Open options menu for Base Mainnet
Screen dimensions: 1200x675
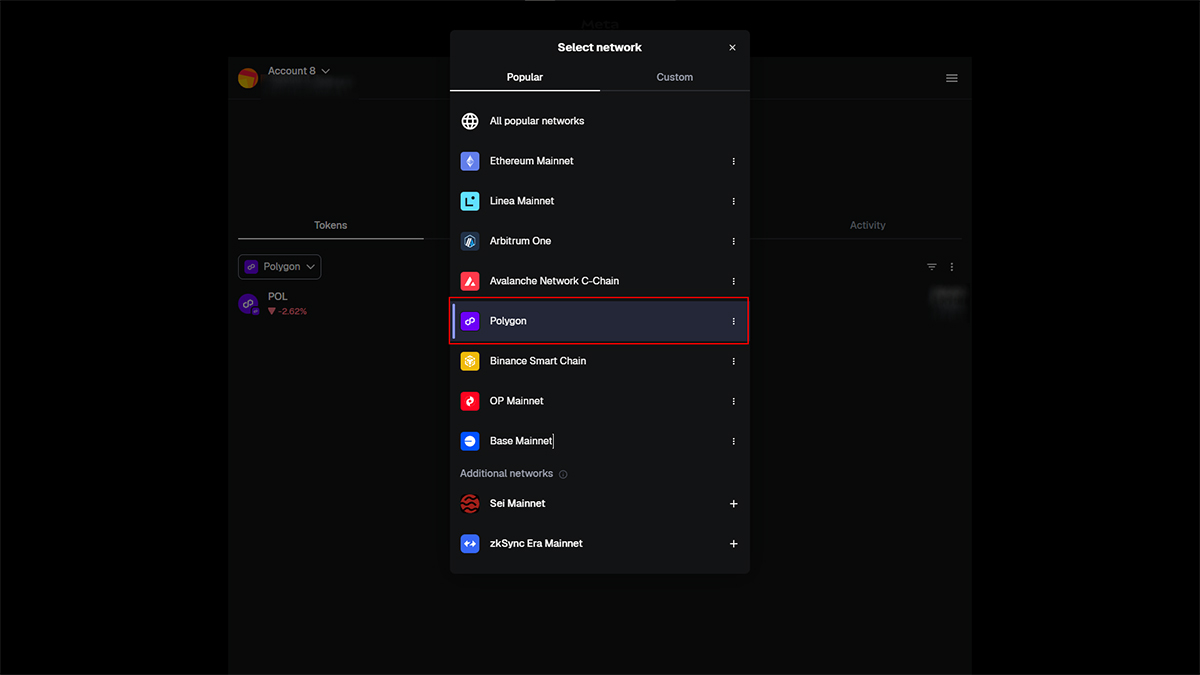(x=733, y=441)
